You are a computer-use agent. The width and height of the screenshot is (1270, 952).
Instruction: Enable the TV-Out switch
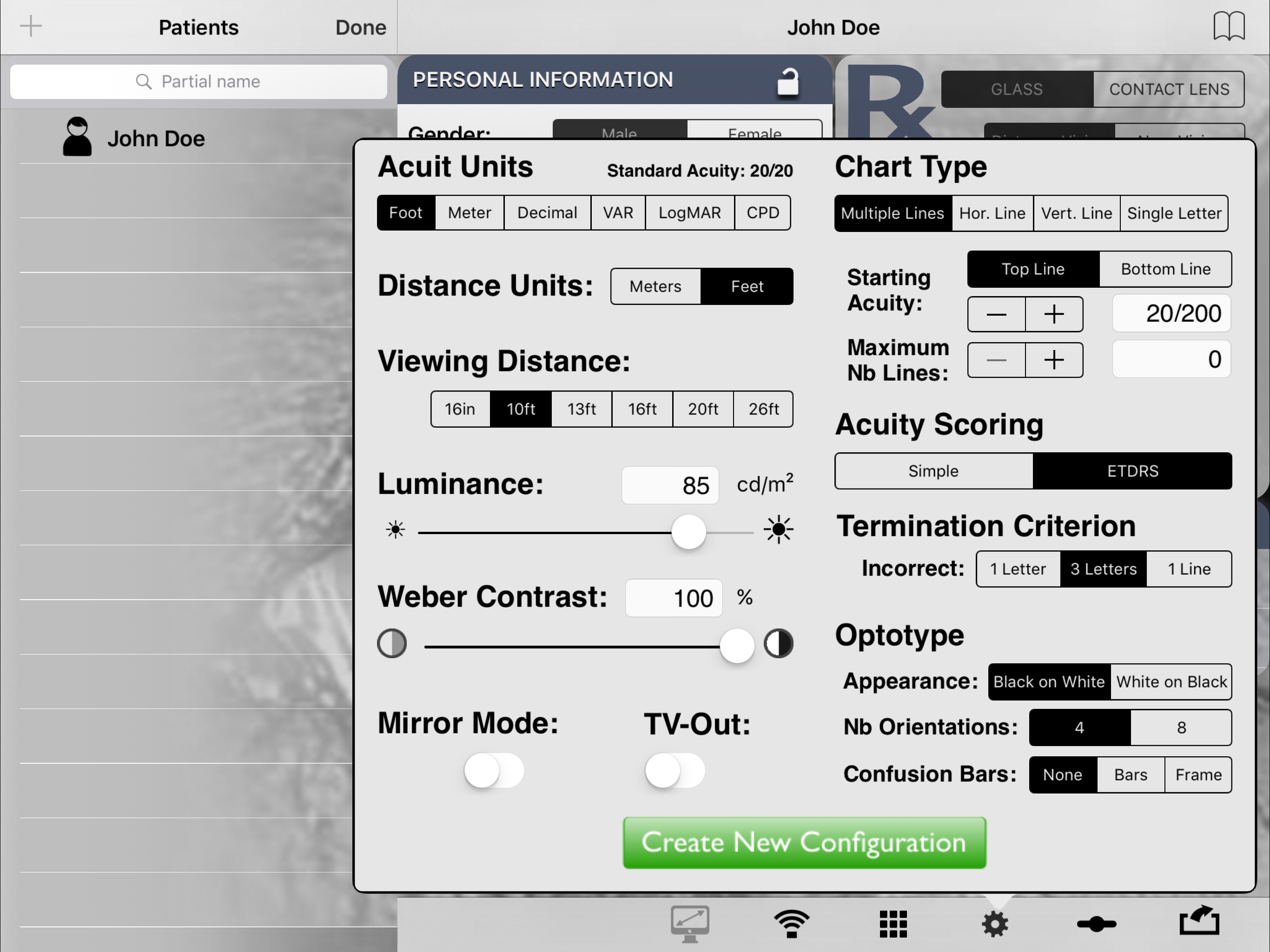pos(674,771)
